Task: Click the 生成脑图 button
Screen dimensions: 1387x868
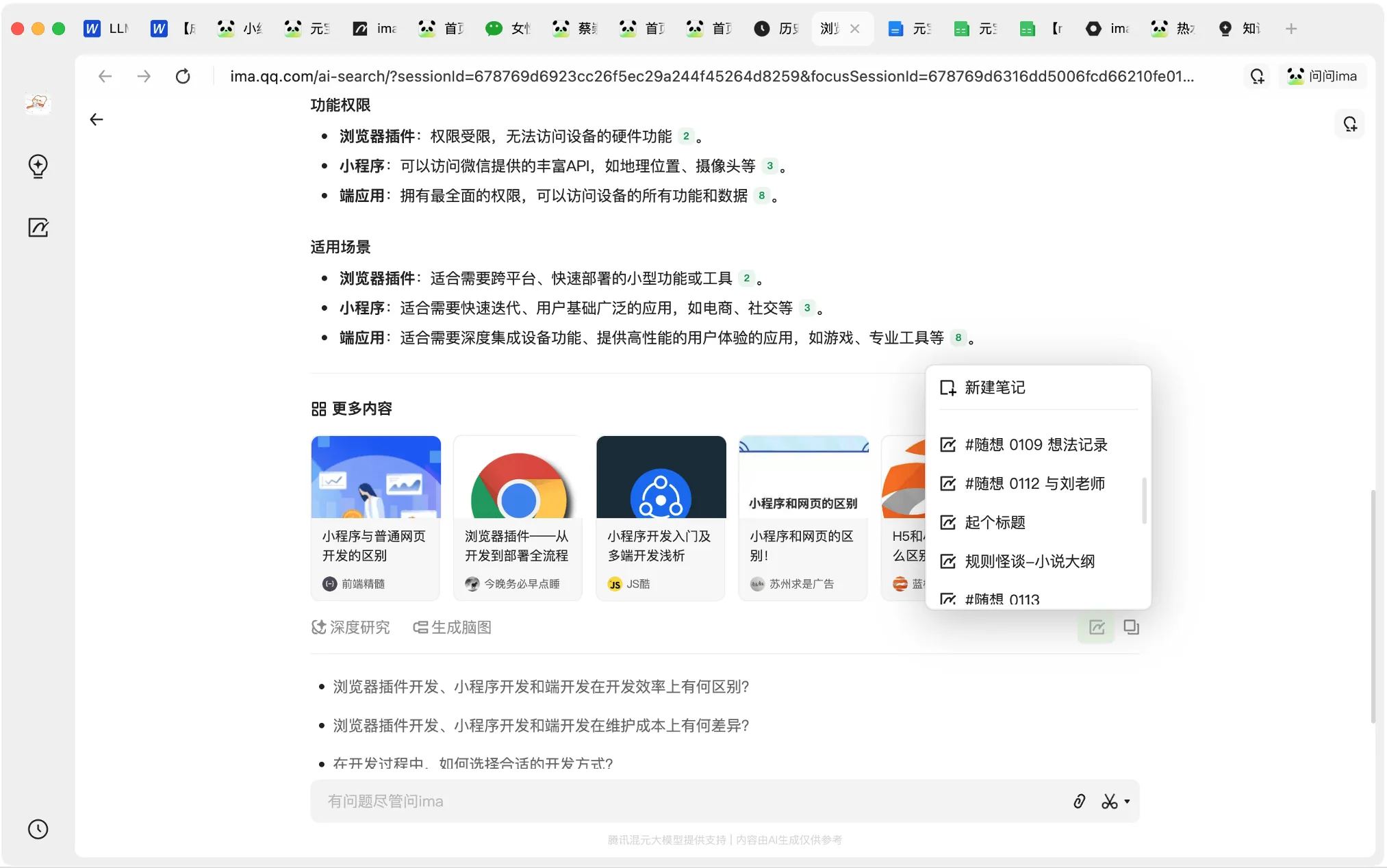Action: (453, 627)
